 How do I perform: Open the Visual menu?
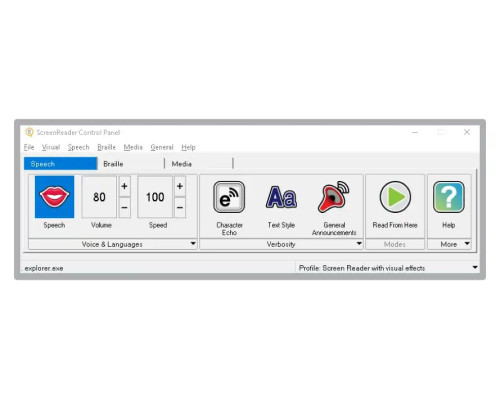(x=51, y=147)
